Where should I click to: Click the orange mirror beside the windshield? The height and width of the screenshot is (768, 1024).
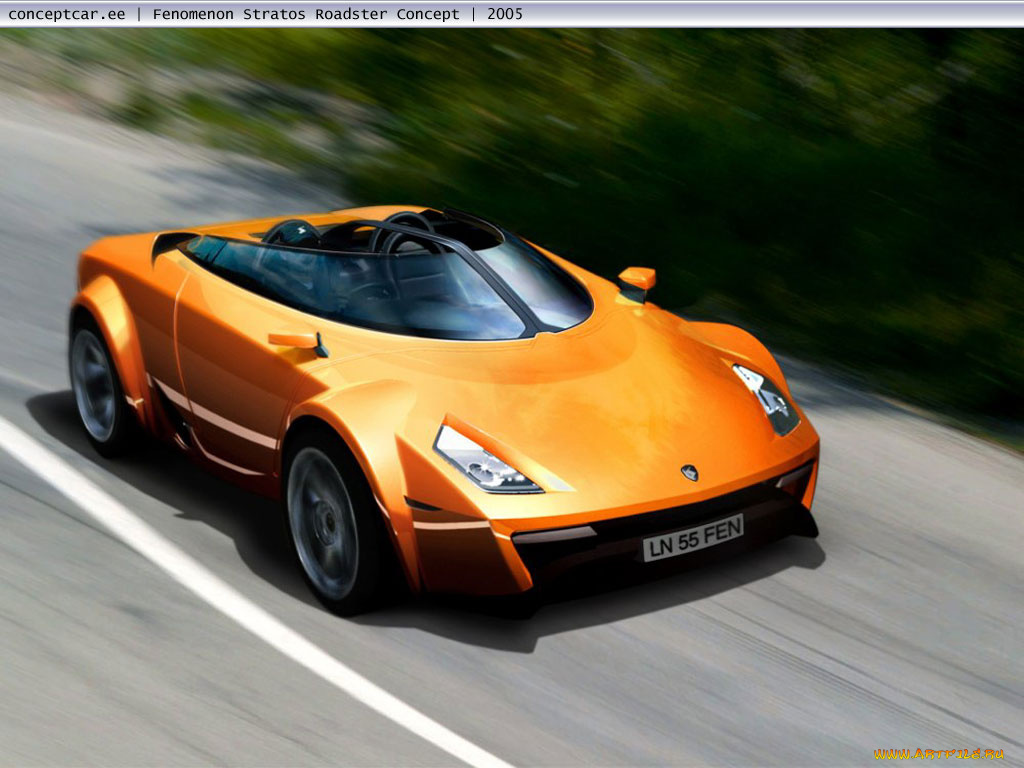coord(637,279)
